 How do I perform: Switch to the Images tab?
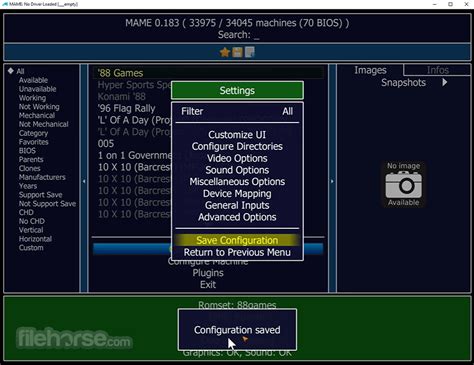pos(370,70)
